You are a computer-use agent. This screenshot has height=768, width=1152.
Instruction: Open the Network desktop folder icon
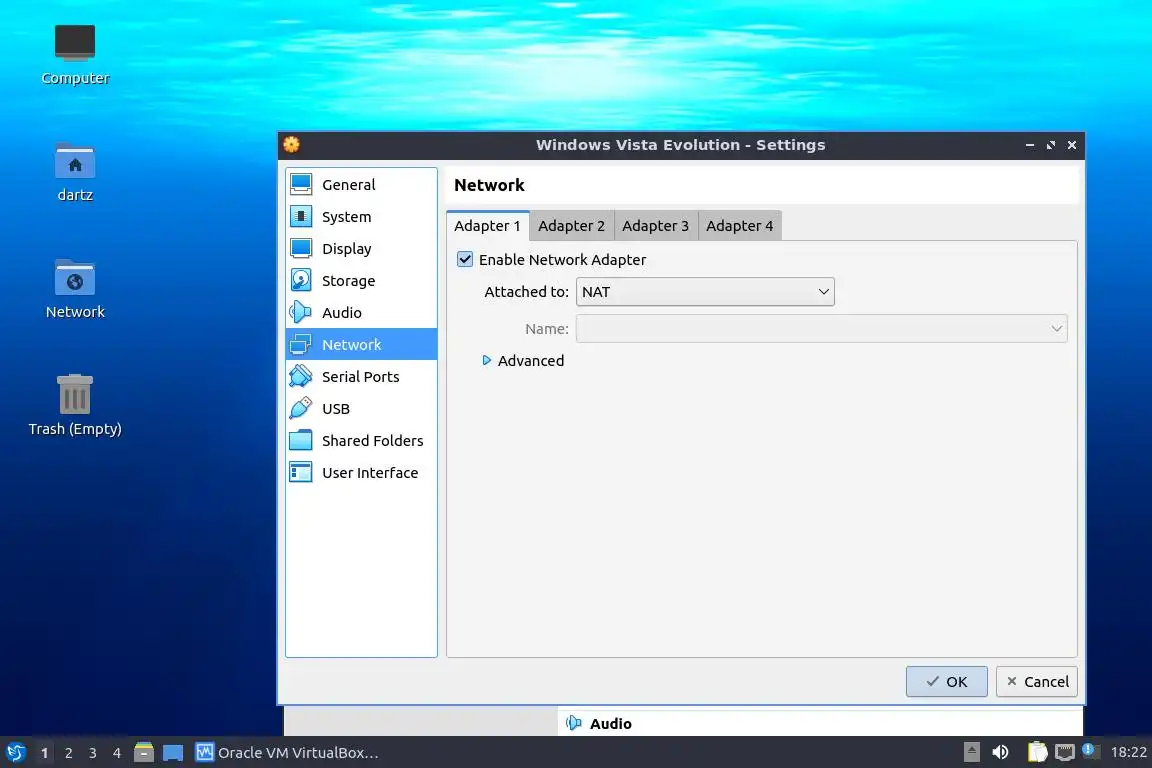75,278
